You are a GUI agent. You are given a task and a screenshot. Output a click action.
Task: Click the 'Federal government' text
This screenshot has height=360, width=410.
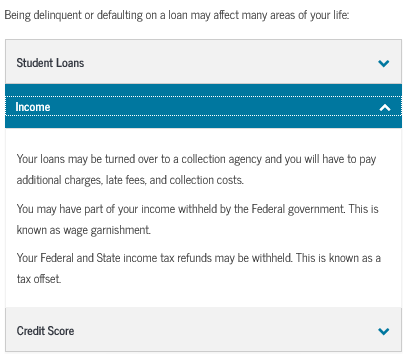298,209
